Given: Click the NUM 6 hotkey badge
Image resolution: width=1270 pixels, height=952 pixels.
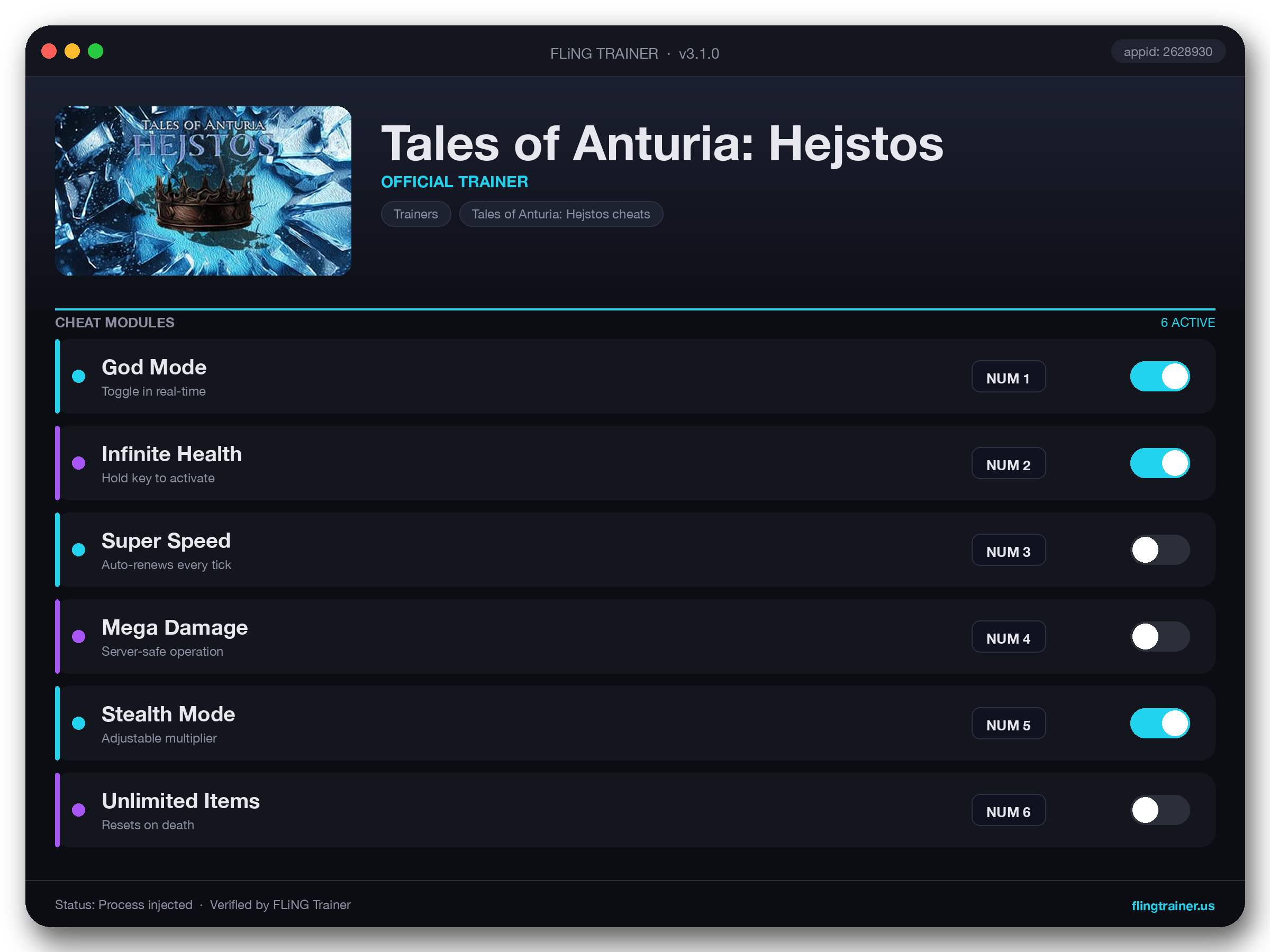Looking at the screenshot, I should tap(1008, 810).
